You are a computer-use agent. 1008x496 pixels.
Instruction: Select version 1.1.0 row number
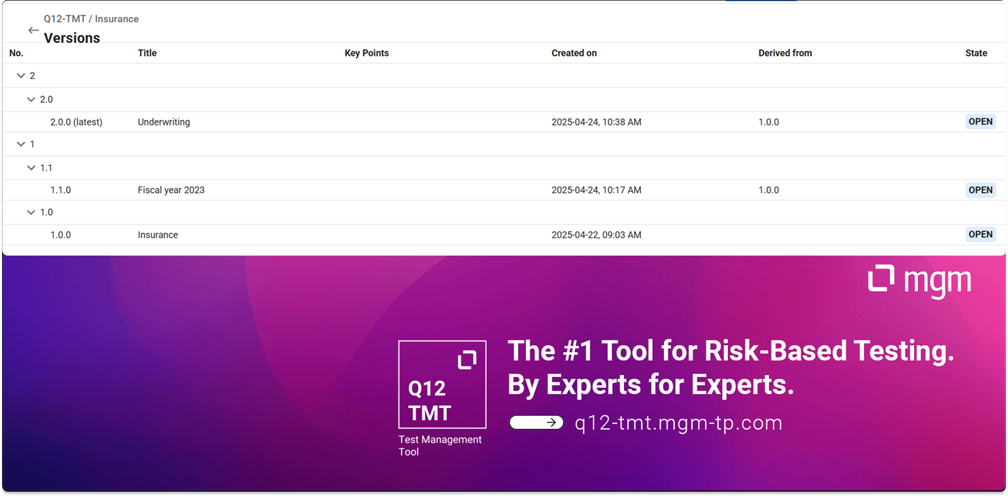click(60, 190)
